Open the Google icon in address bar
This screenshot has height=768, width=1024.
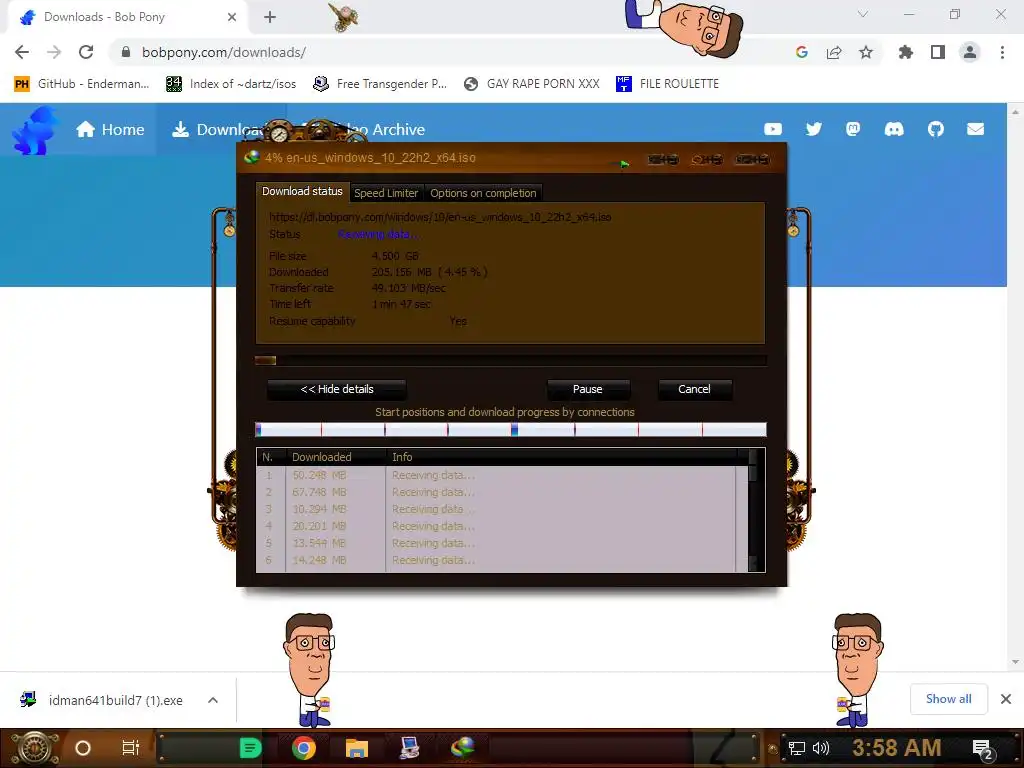(x=802, y=52)
